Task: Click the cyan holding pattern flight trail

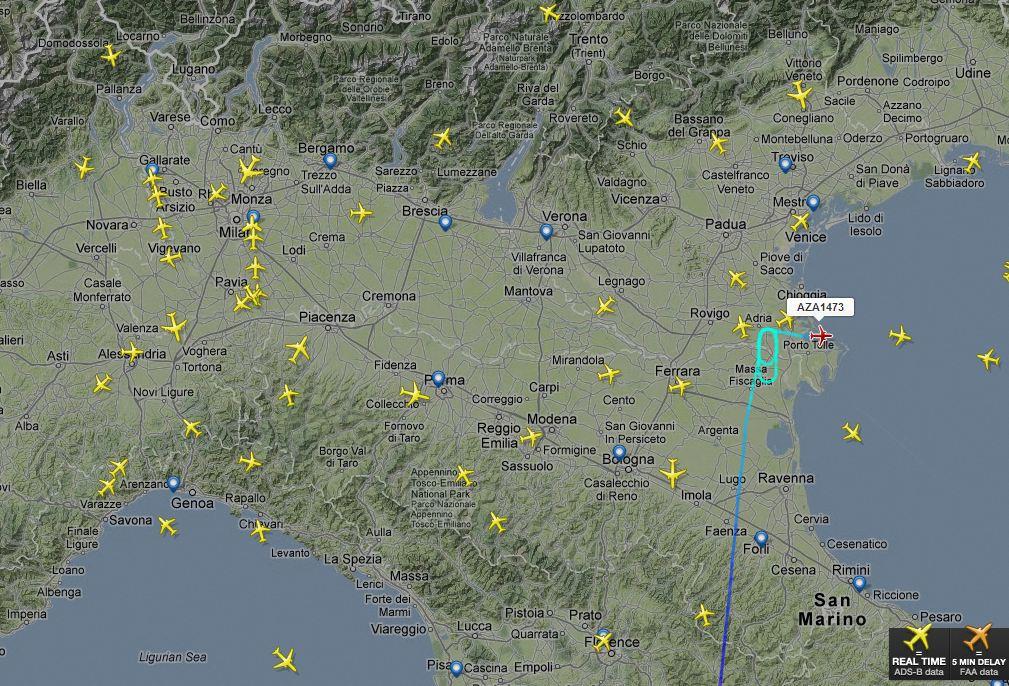Action: 767,354
